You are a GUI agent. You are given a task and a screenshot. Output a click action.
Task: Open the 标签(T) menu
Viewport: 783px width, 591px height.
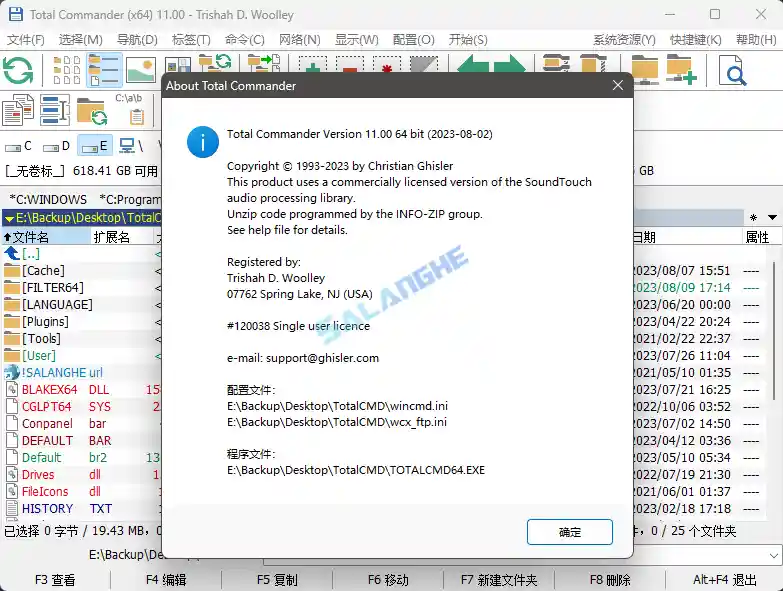pos(191,39)
